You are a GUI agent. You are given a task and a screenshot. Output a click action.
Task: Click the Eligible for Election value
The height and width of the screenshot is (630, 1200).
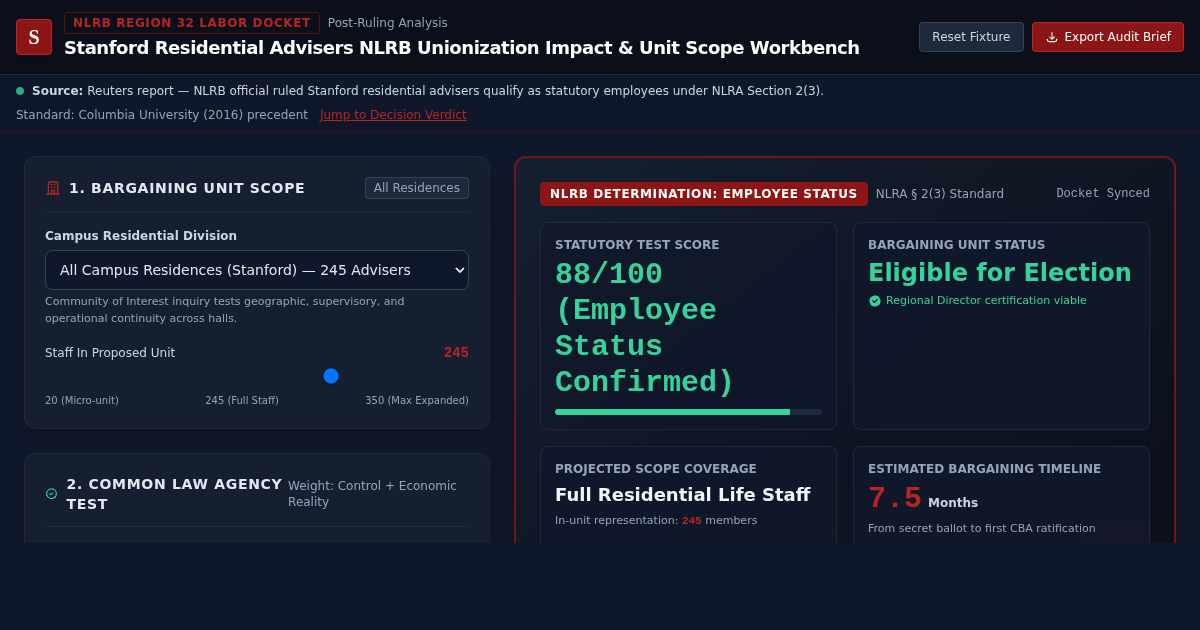click(x=1000, y=273)
